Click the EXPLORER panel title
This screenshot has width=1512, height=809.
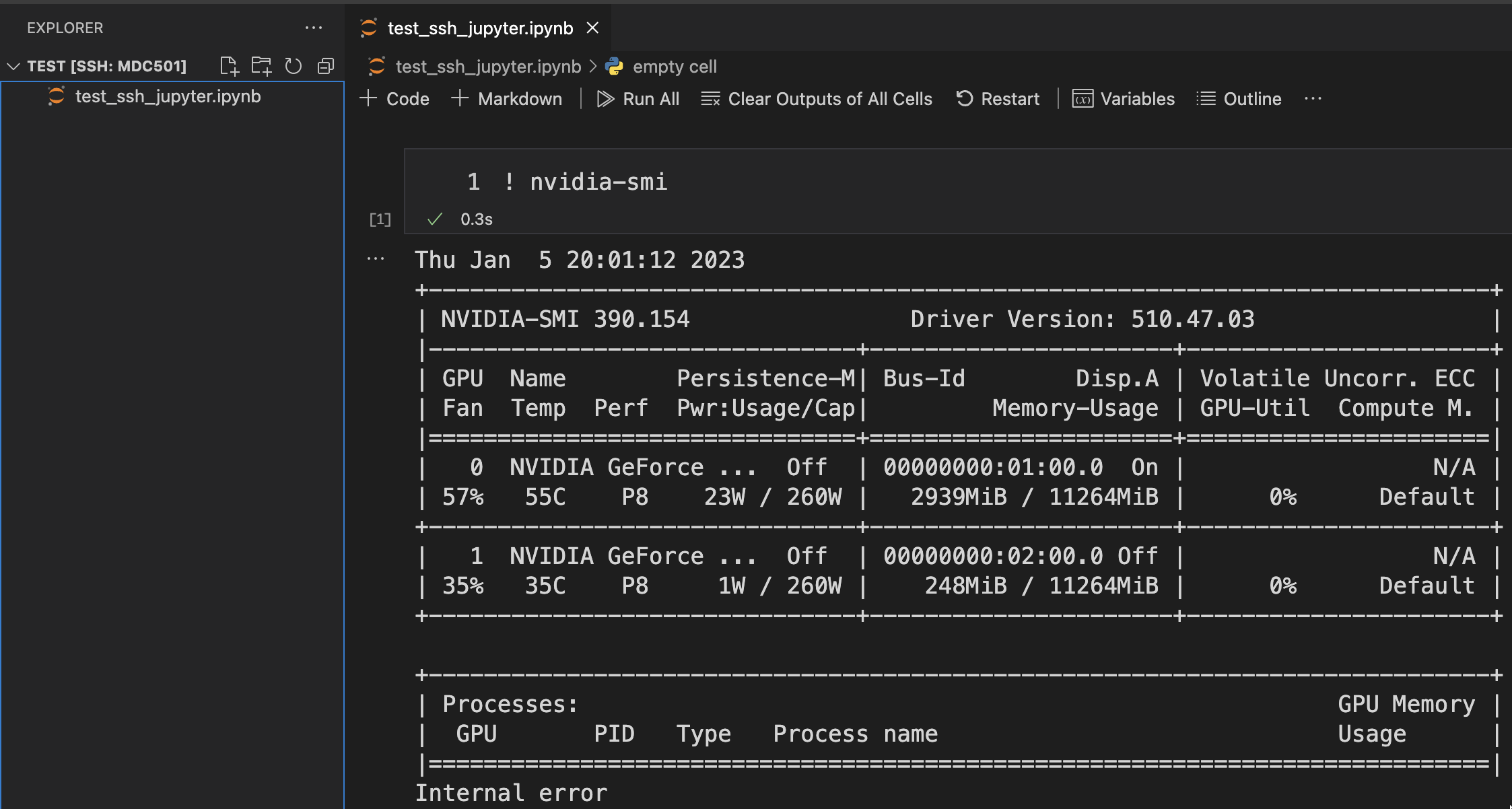[x=65, y=28]
